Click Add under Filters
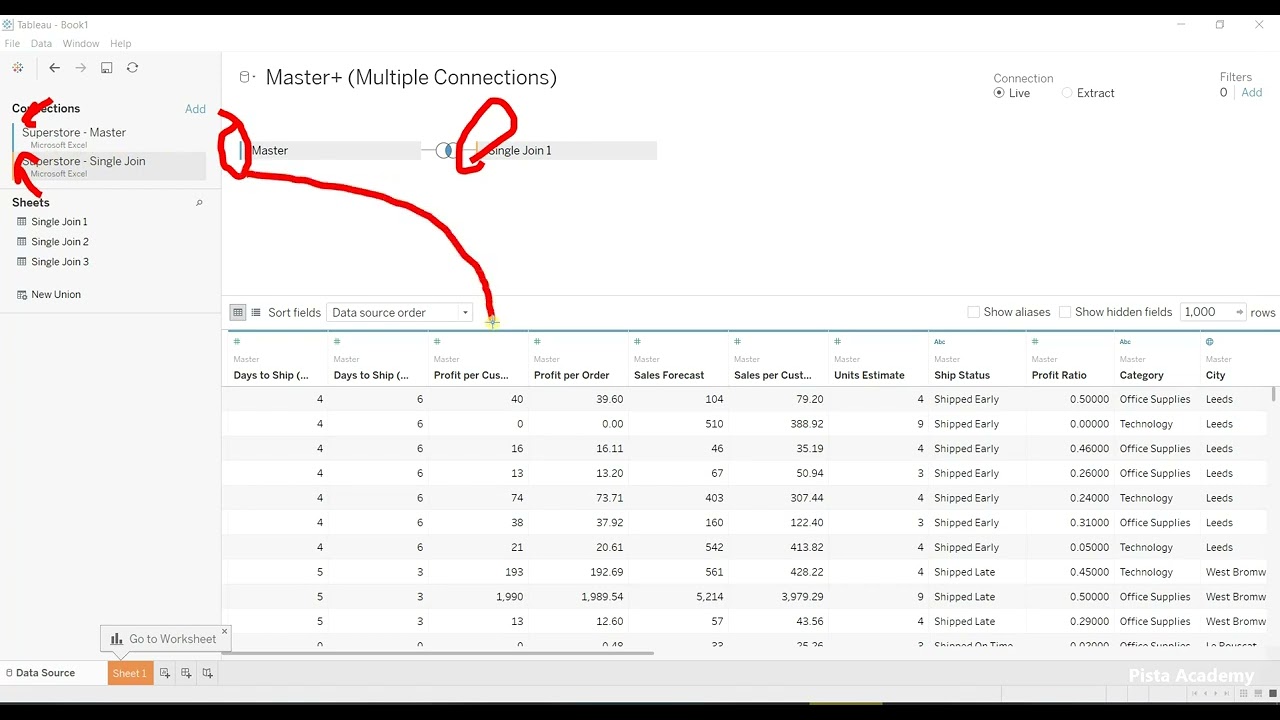 click(x=1251, y=93)
